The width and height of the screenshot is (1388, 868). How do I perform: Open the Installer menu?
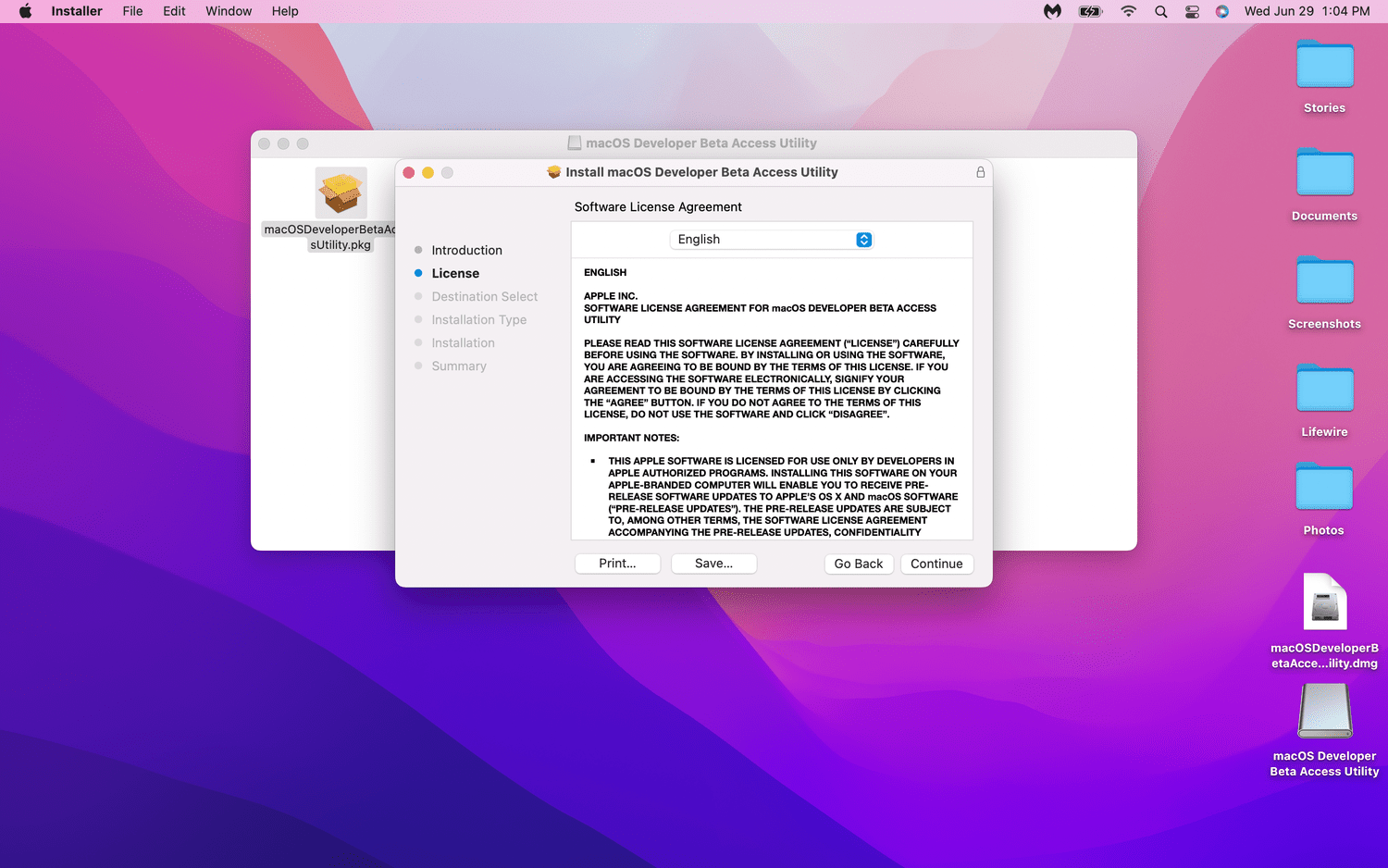click(77, 11)
